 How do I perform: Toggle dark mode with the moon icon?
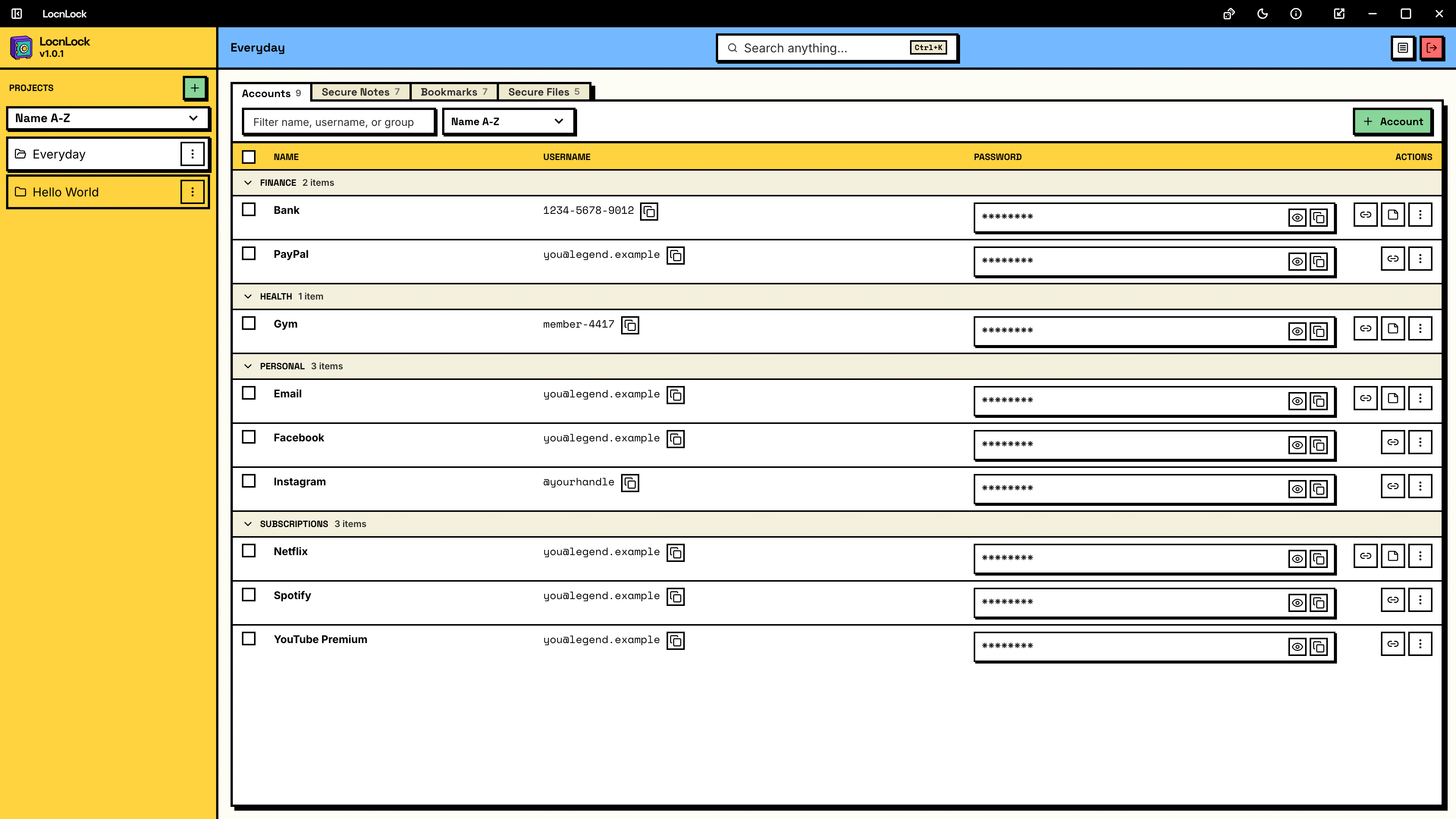coord(1262,14)
